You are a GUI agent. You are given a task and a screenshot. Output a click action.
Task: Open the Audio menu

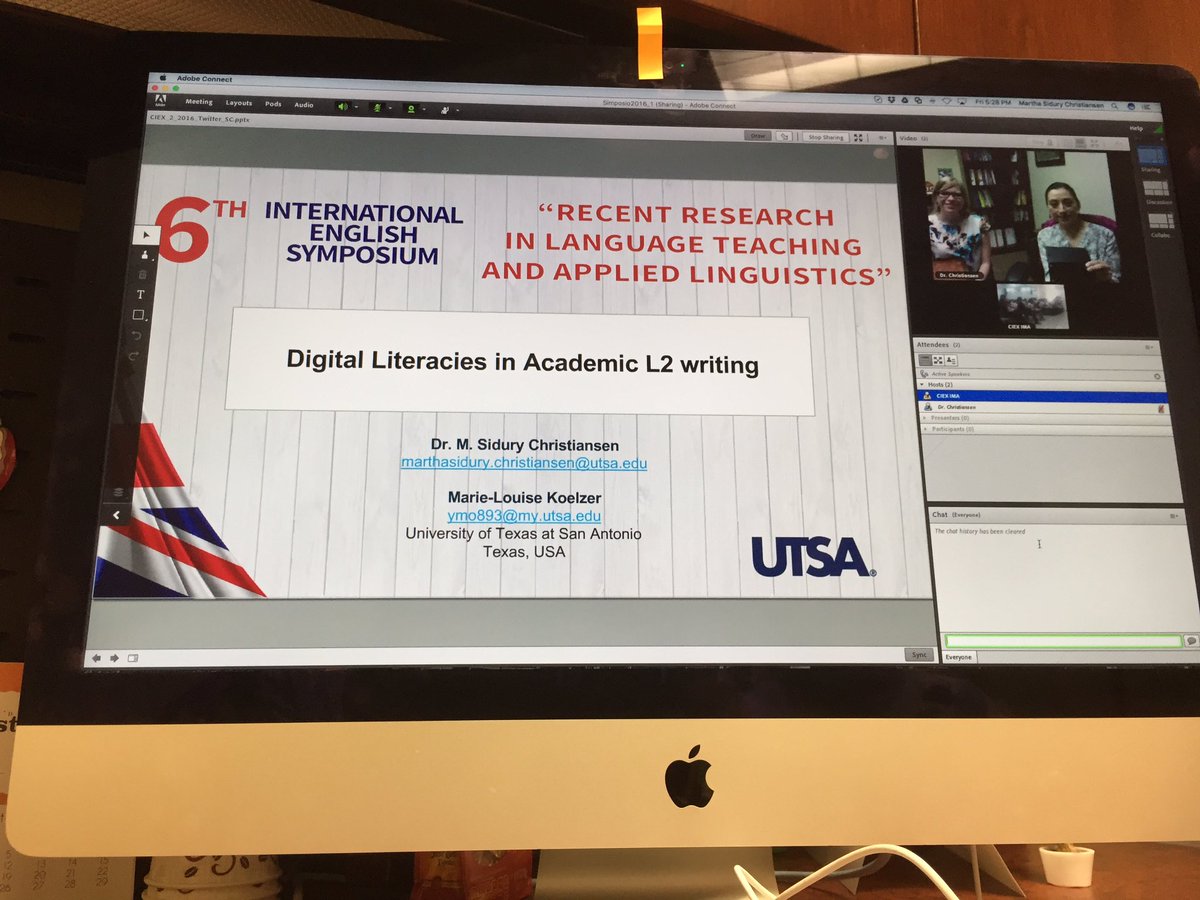304,104
